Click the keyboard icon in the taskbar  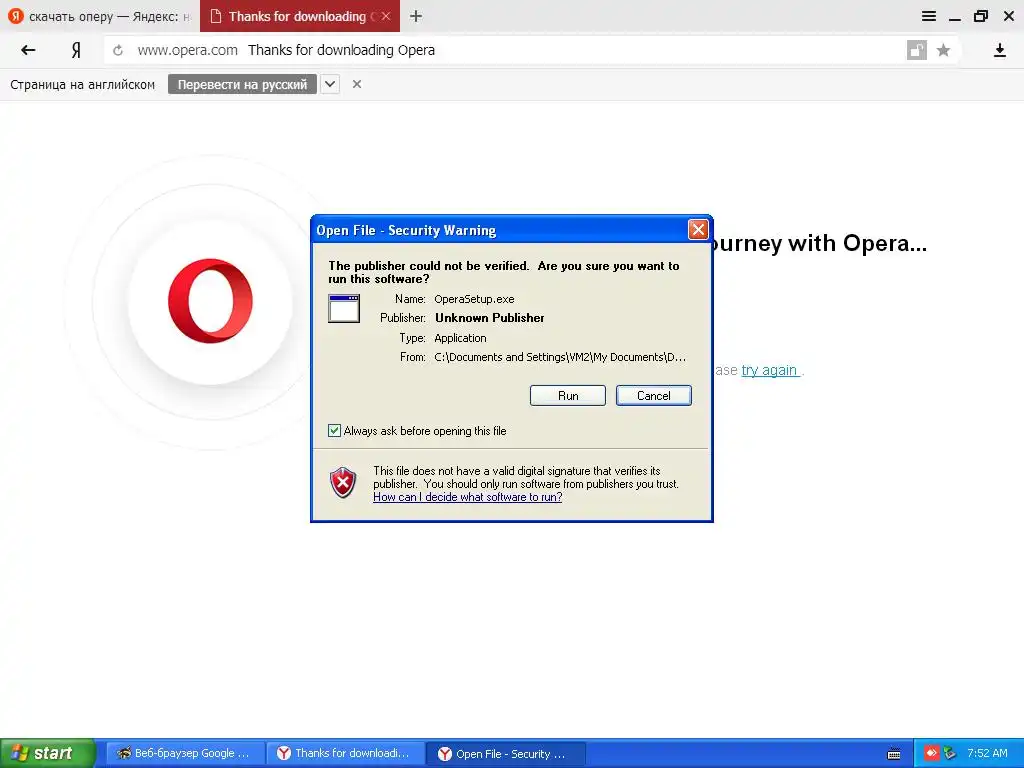click(894, 754)
